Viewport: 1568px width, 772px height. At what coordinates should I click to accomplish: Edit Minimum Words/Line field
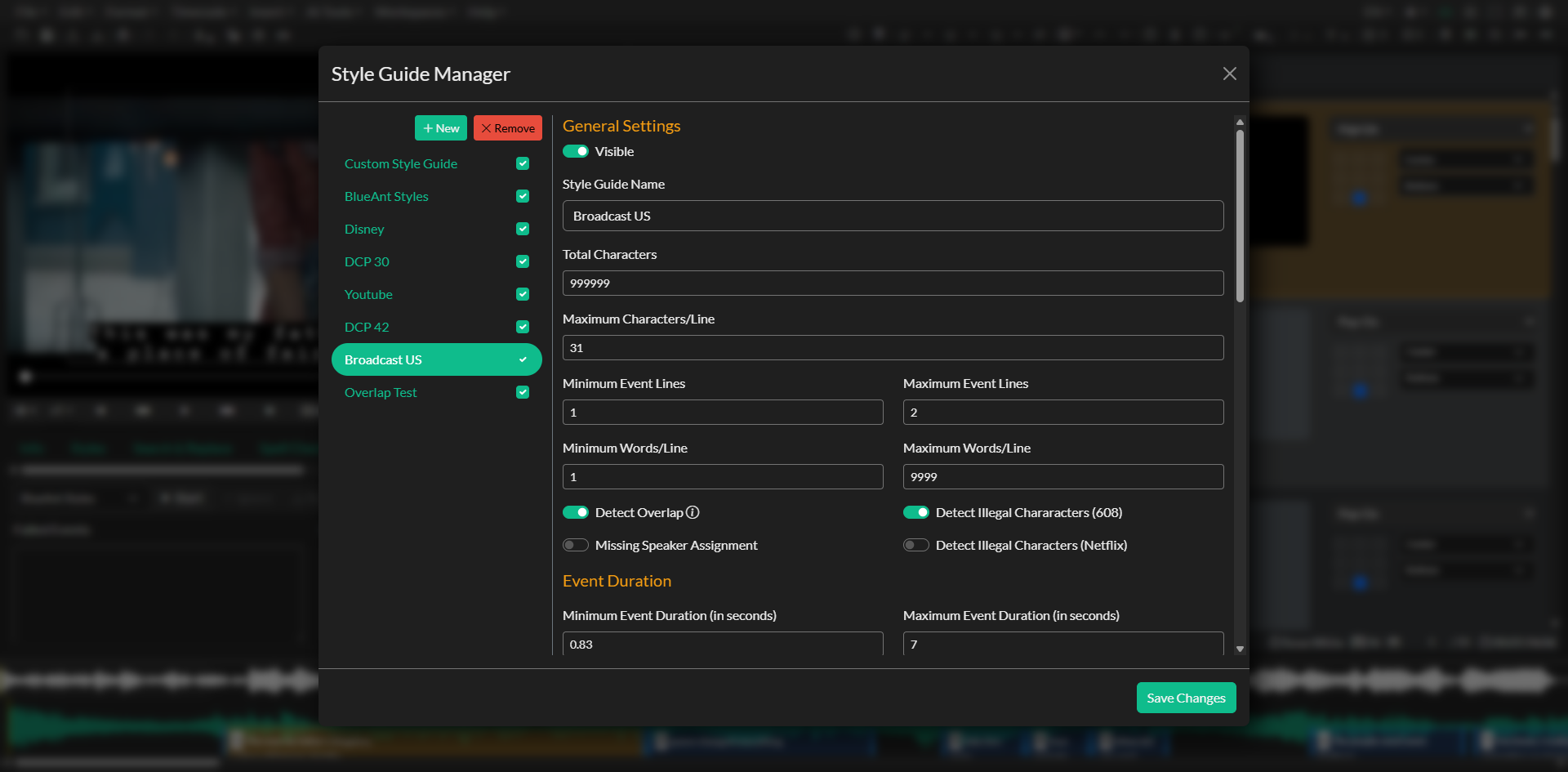723,476
